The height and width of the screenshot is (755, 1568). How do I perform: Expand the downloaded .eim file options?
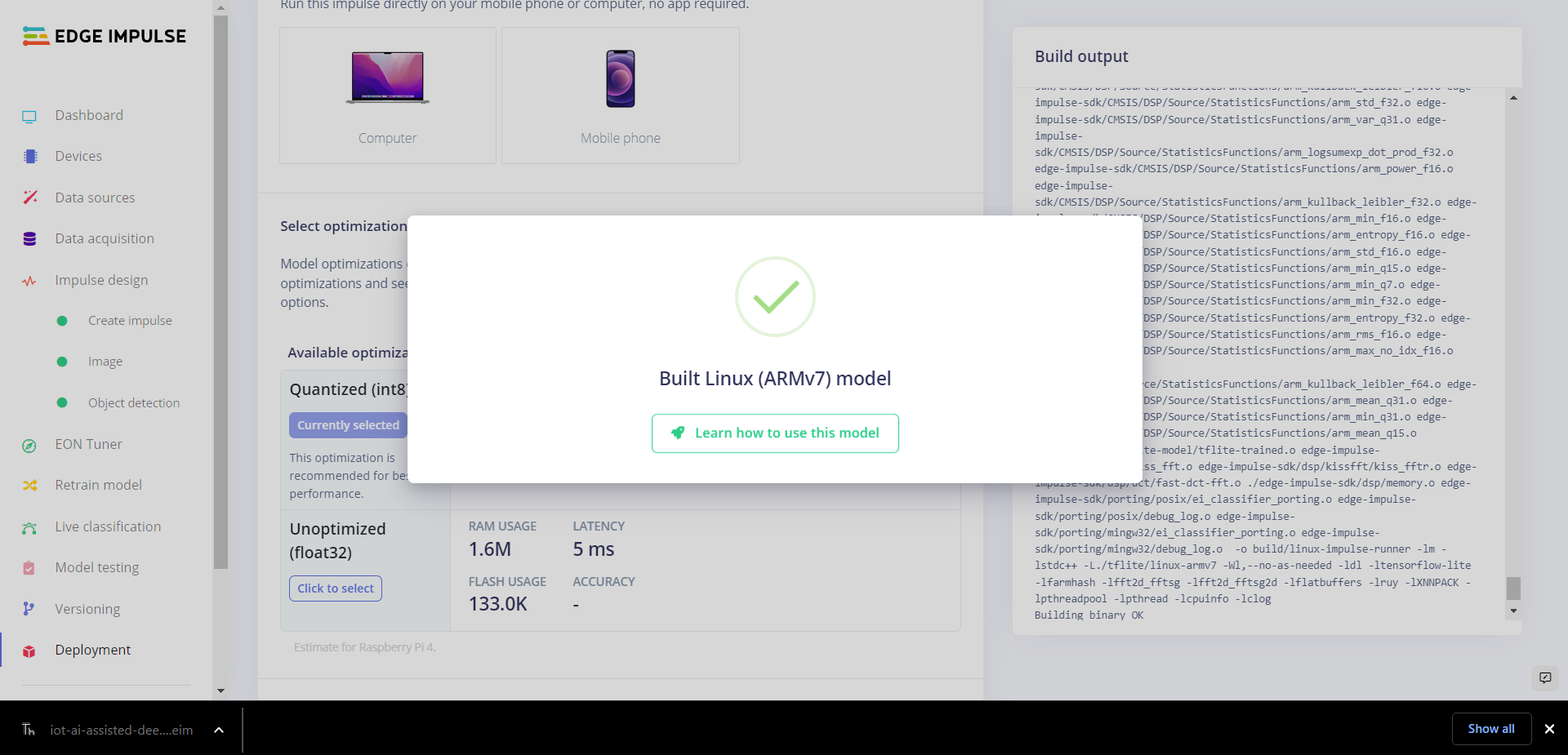pyautogui.click(x=219, y=730)
